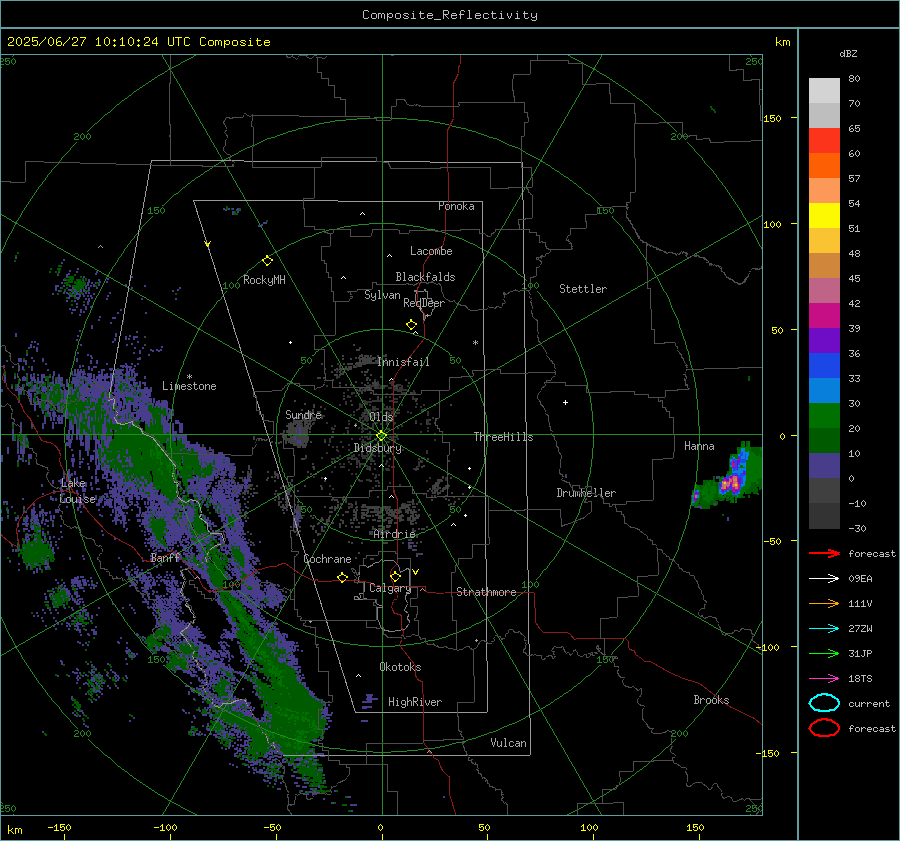Click the Brooks label
900x841 pixels.
pos(711,700)
